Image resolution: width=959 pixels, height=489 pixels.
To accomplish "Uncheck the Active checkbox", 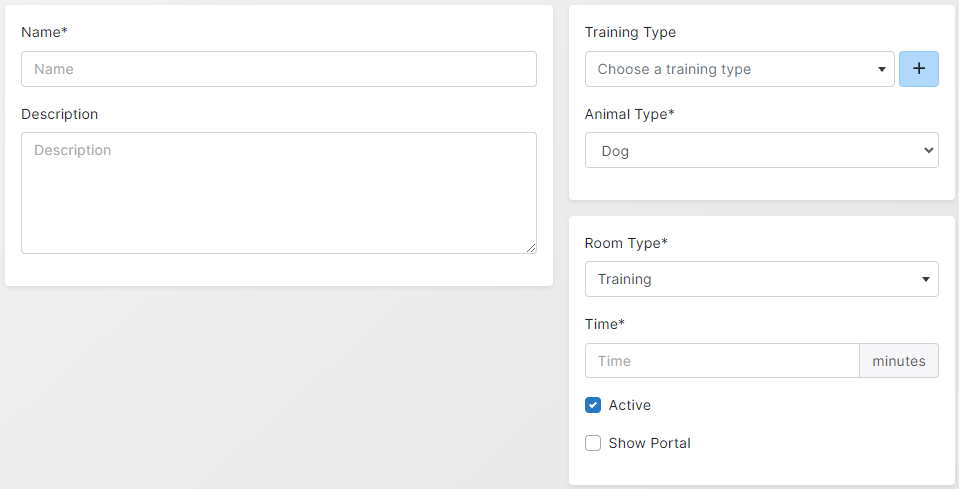I will click(x=593, y=405).
